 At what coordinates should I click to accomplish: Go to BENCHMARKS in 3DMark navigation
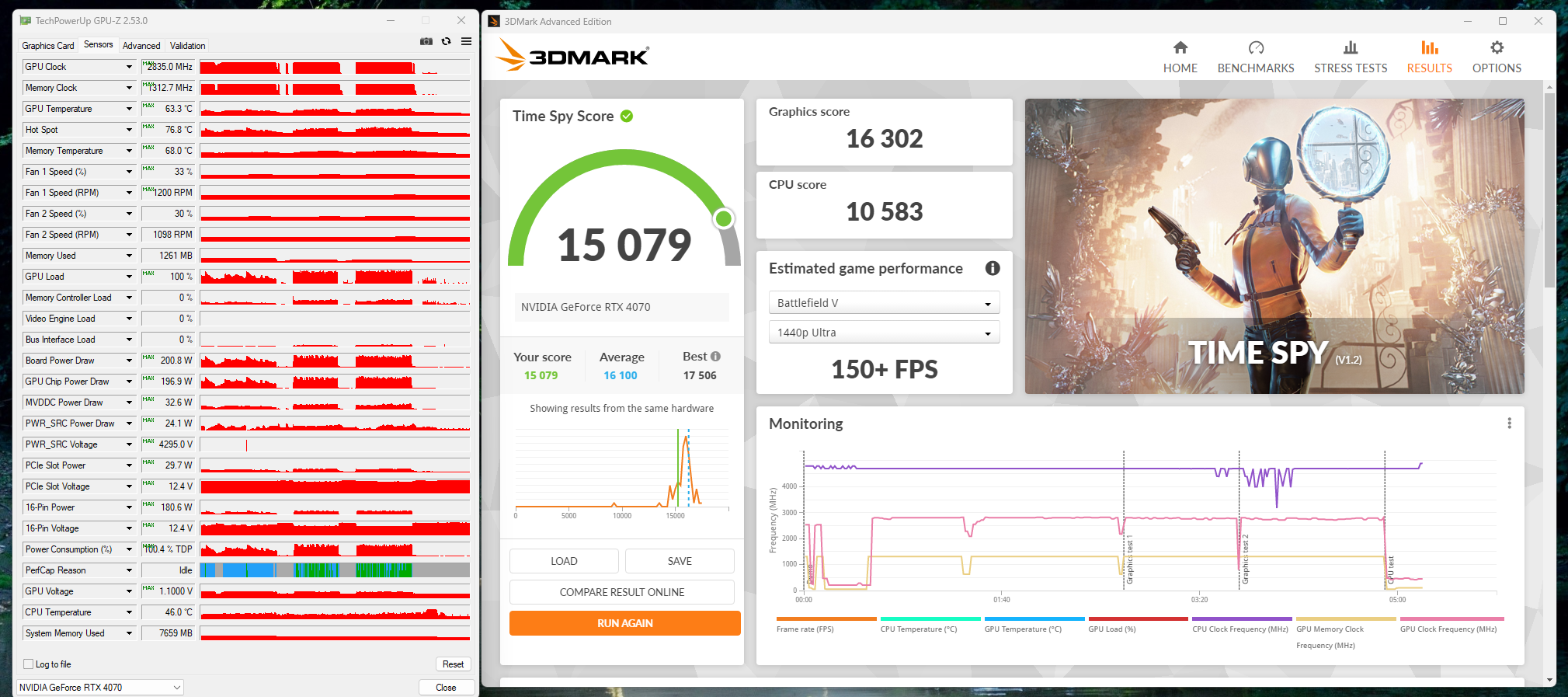[x=1256, y=68]
